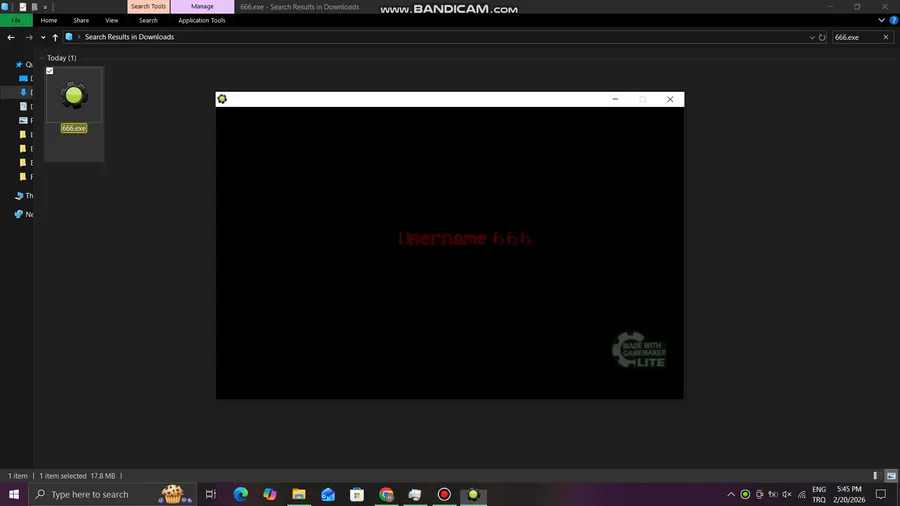Viewport: 900px width, 506px height.
Task: Open Downloads arrow icon in sidebar
Action: pos(24,92)
